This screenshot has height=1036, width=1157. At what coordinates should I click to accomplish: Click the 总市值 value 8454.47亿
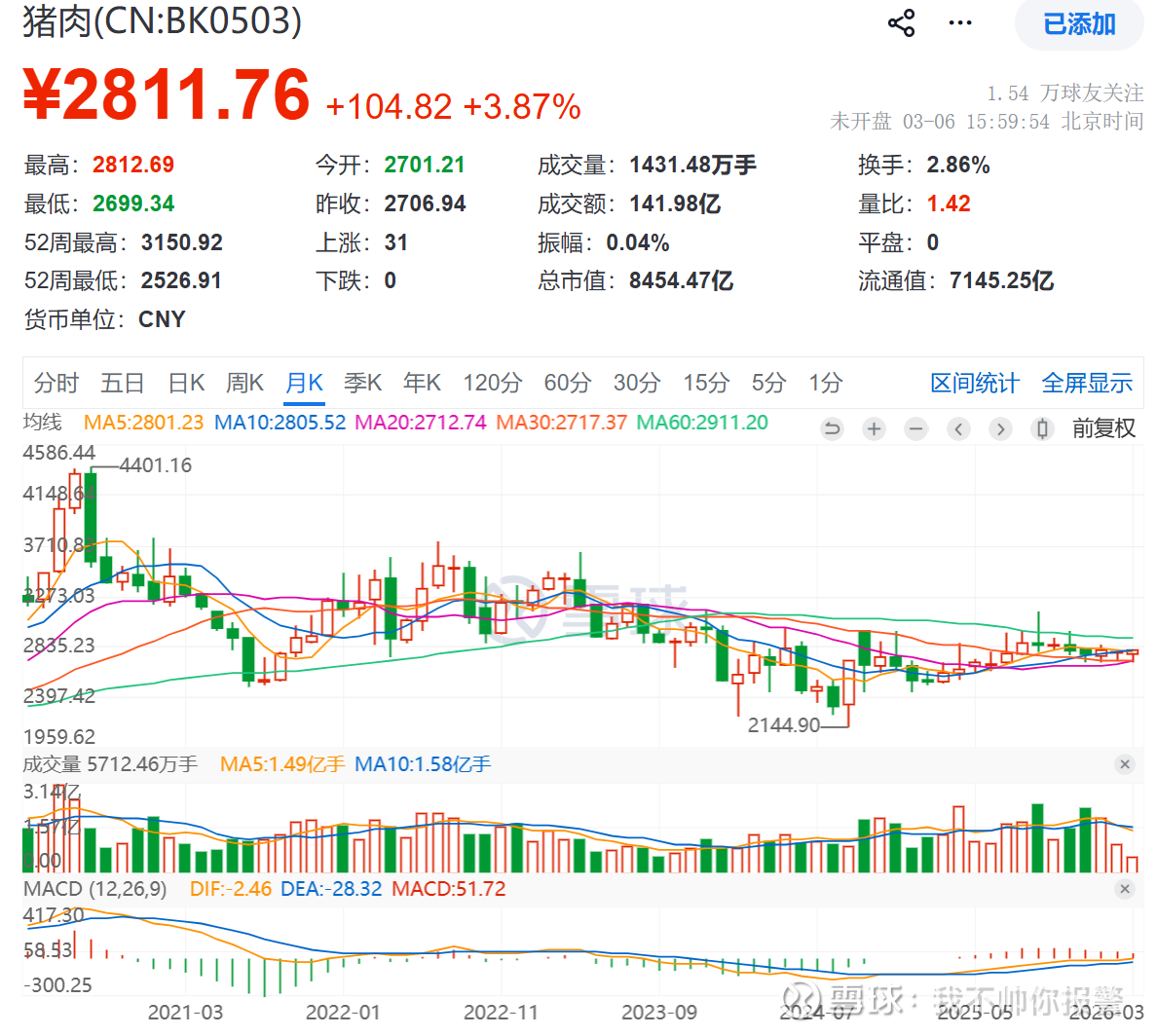tap(681, 281)
